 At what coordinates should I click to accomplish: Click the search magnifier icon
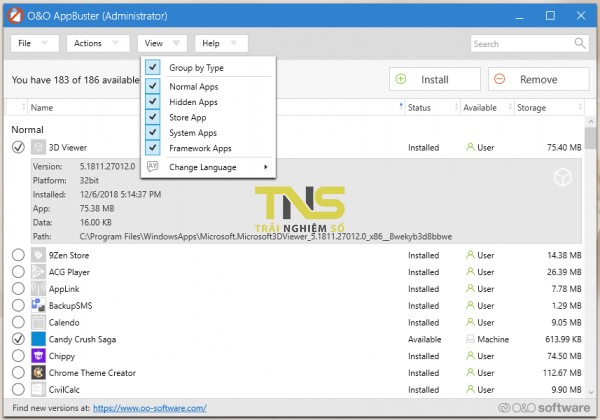[580, 43]
